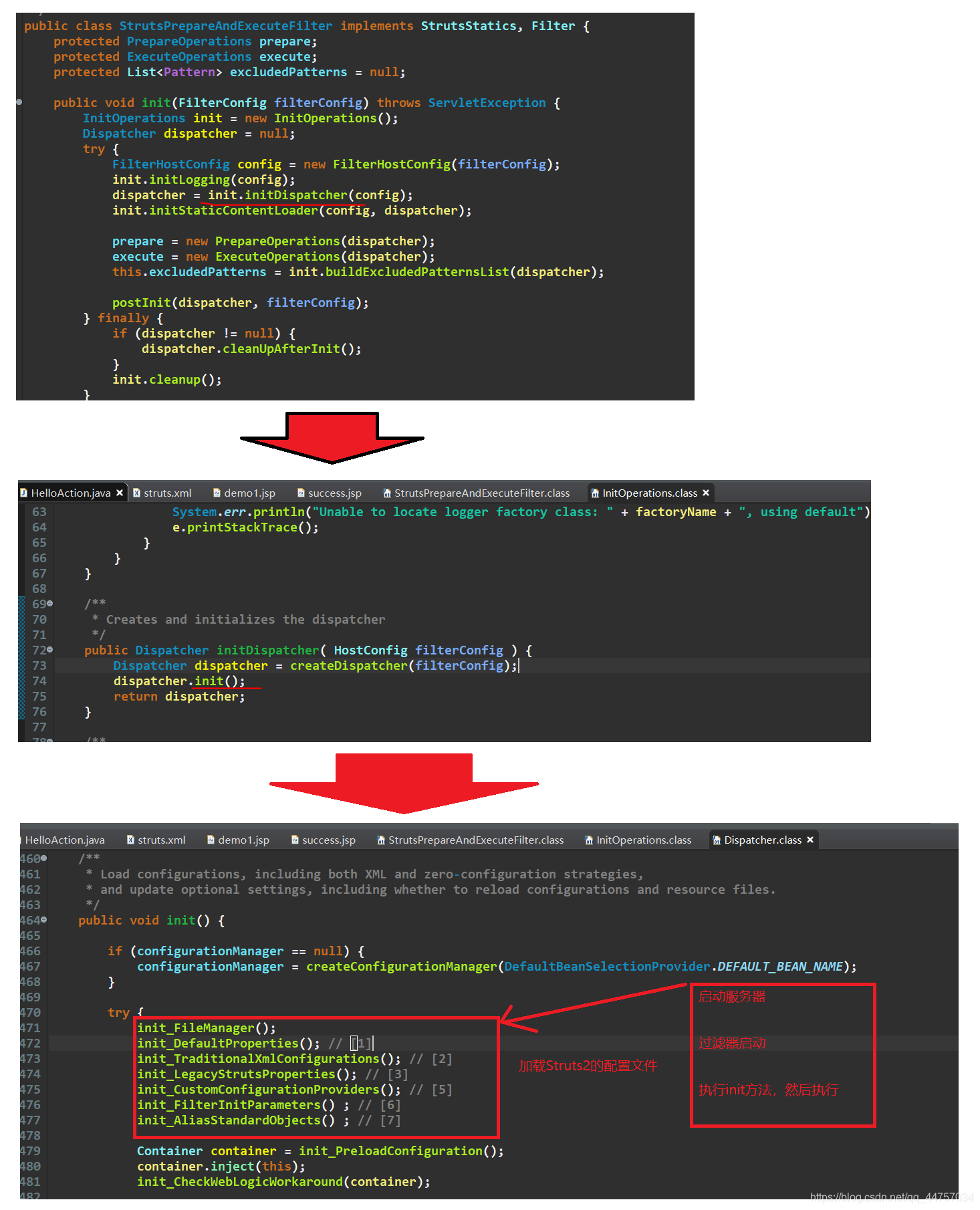The height and width of the screenshot is (1210, 980).
Task: Collapse init(FilterConfig) method fold marker
Action: pos(19,102)
